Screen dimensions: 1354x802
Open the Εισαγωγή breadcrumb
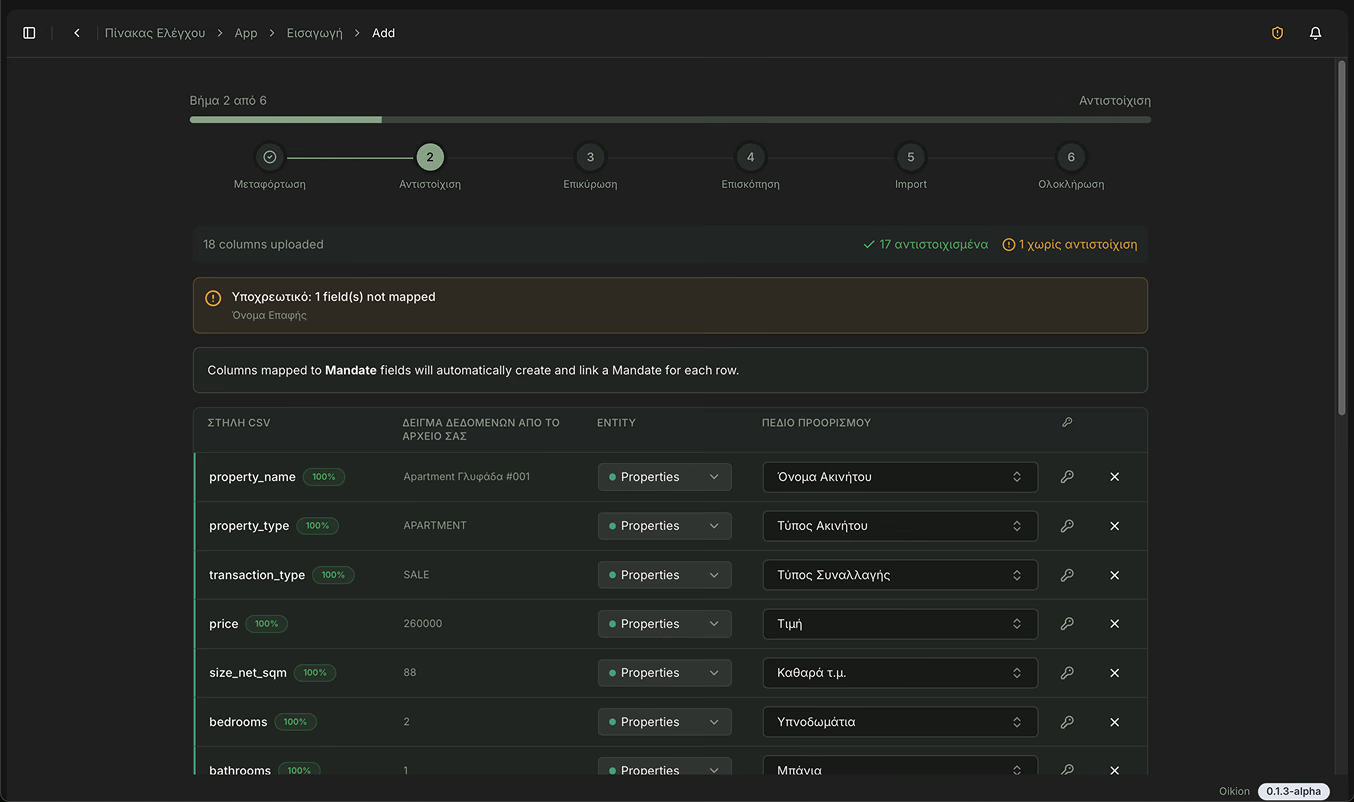tap(315, 33)
